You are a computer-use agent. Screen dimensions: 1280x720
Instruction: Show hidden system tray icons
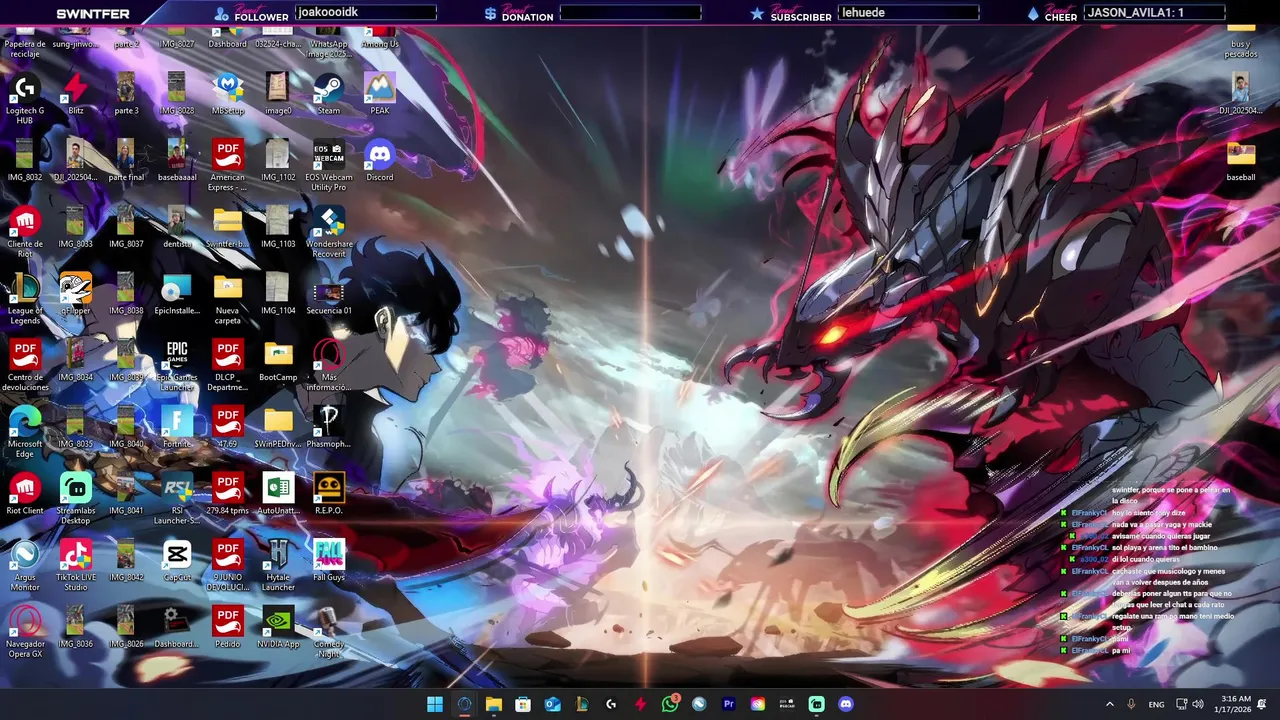(1109, 704)
